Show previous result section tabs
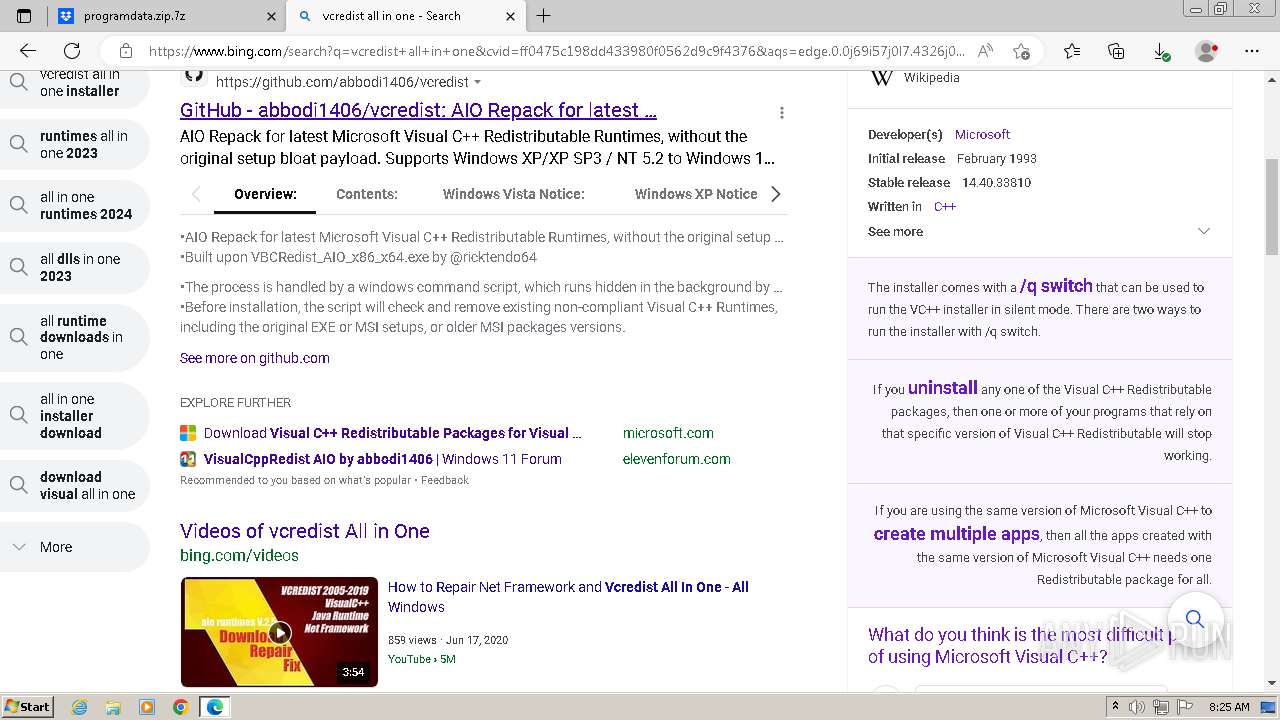Viewport: 1280px width, 720px height. (x=196, y=194)
